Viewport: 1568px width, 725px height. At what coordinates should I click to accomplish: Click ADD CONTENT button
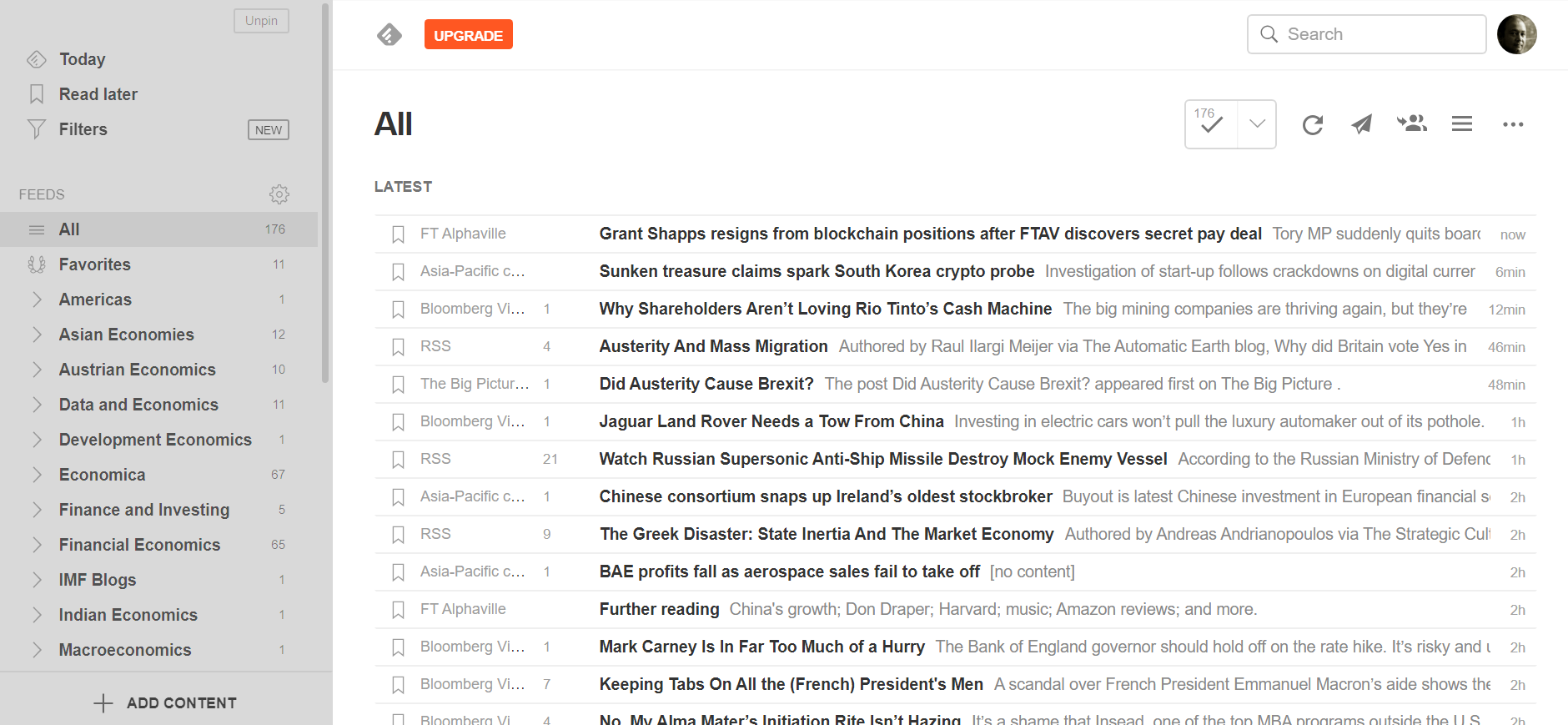tap(165, 703)
